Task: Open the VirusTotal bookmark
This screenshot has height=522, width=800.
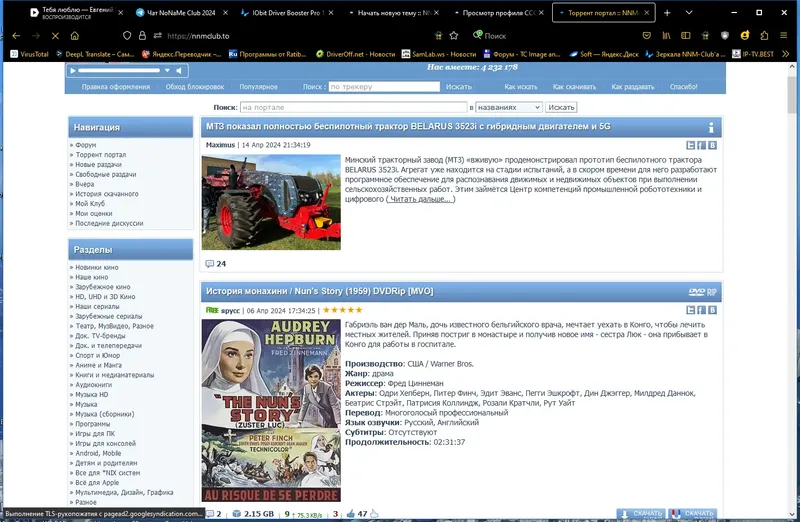Action: click(x=30, y=54)
